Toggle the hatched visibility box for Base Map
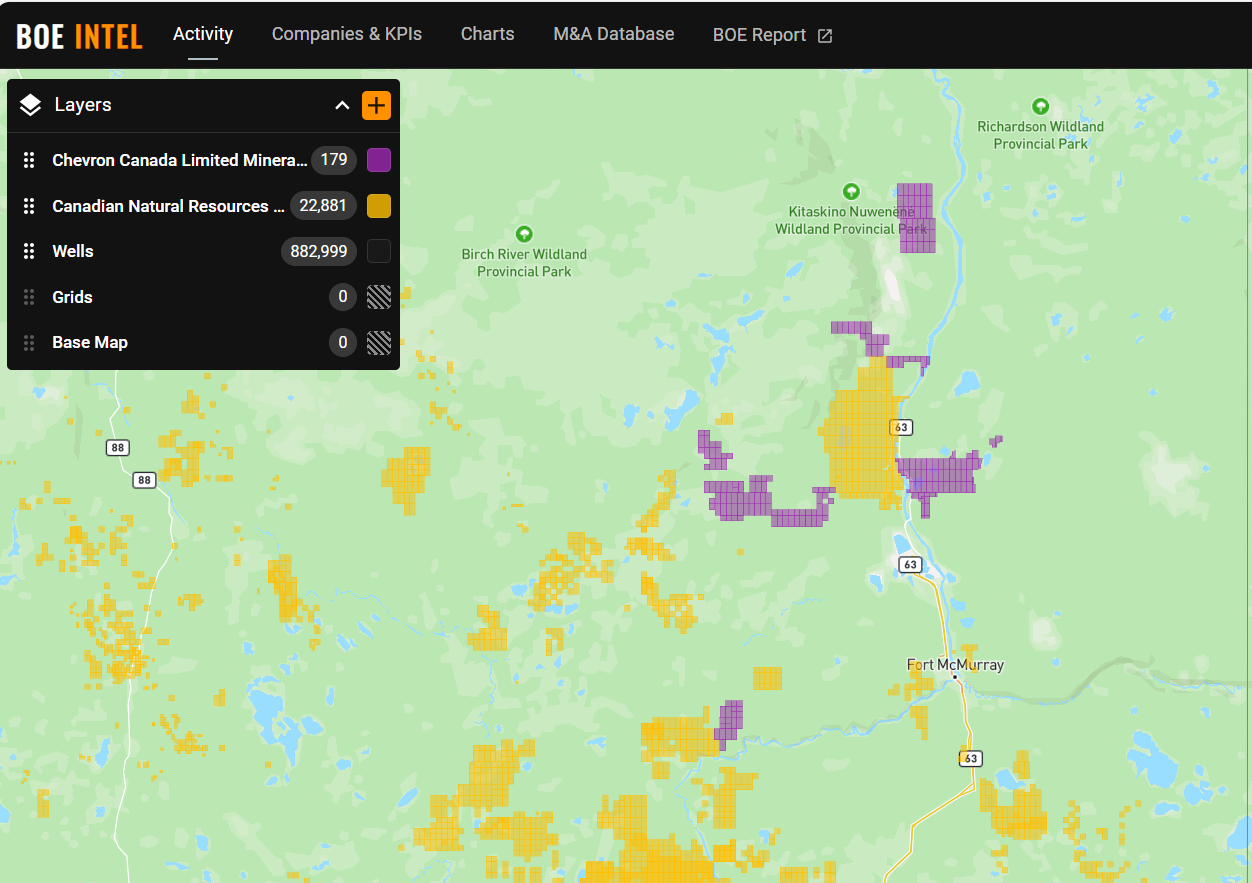The width and height of the screenshot is (1252, 883). click(379, 342)
